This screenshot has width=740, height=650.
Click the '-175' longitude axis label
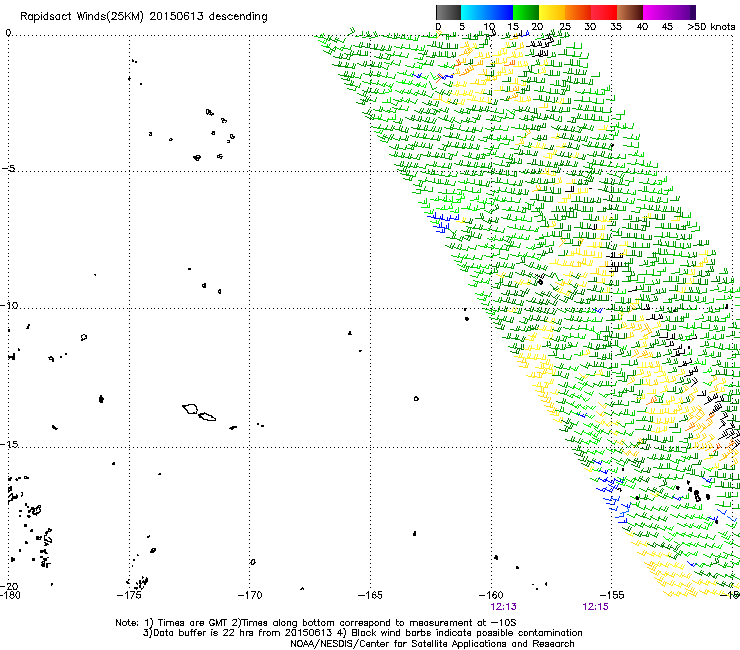click(129, 595)
